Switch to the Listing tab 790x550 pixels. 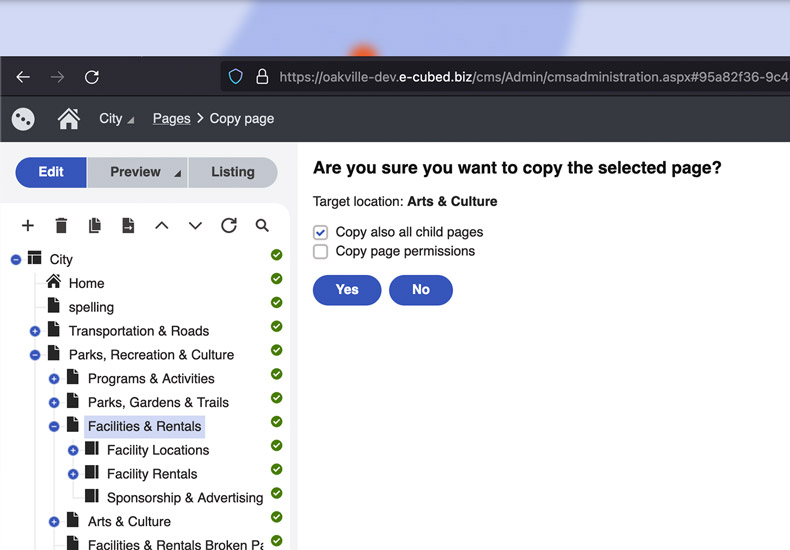(232, 172)
